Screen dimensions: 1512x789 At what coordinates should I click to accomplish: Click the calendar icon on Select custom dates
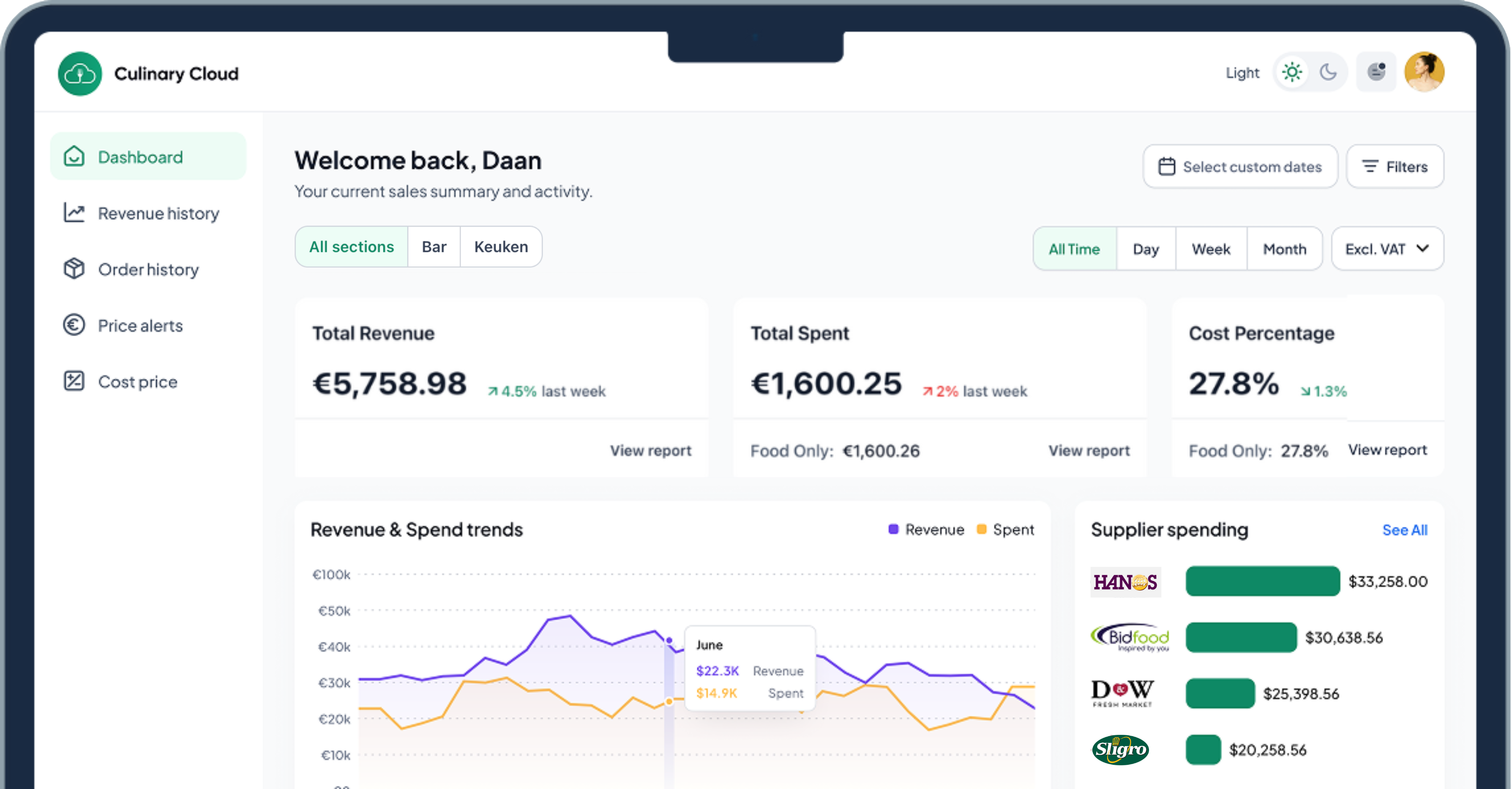pyautogui.click(x=1168, y=166)
